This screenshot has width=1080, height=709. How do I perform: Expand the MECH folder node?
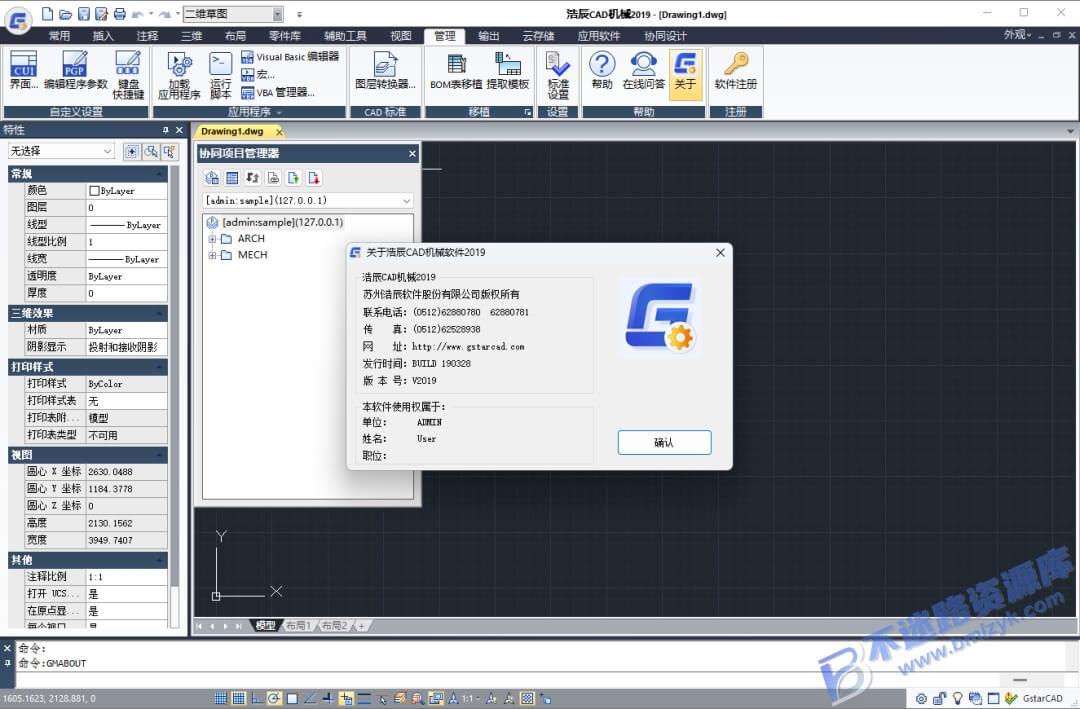[212, 255]
